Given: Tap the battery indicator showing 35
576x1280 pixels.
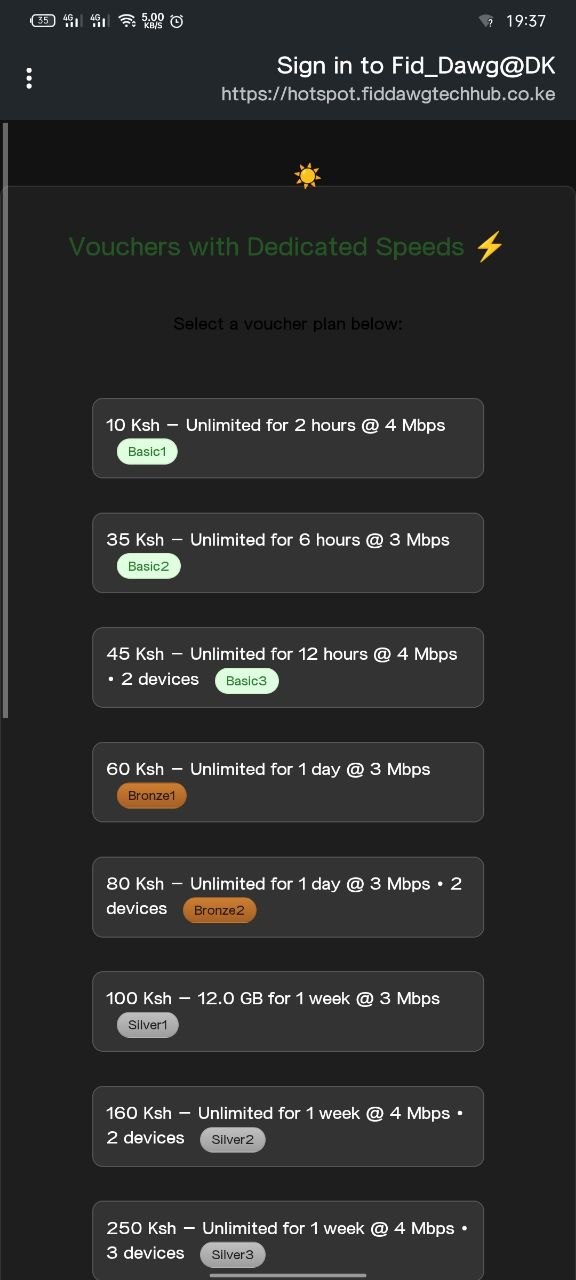Looking at the screenshot, I should (42, 19).
